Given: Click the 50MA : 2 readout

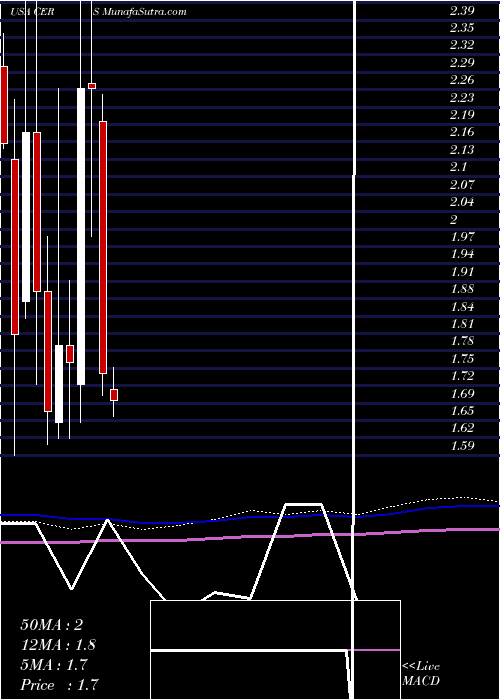Looking at the screenshot, I should [x=52, y=625].
